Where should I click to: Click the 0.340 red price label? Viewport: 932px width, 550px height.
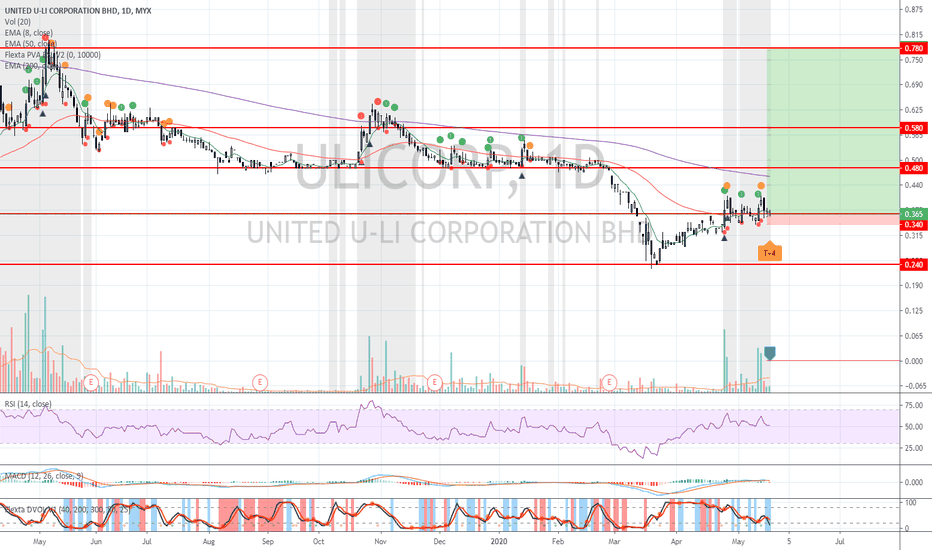point(914,224)
